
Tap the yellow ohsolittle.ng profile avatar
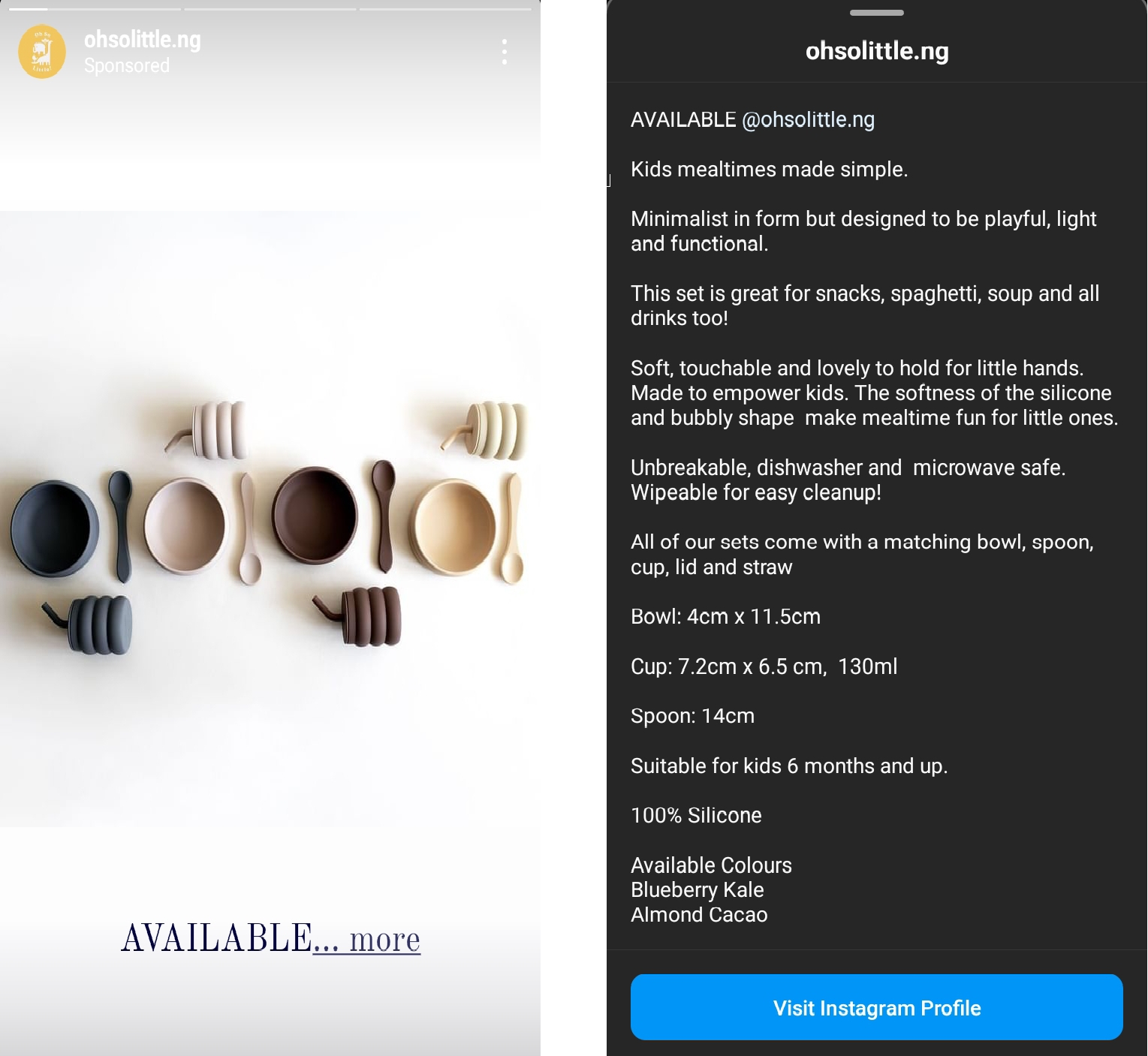42,52
